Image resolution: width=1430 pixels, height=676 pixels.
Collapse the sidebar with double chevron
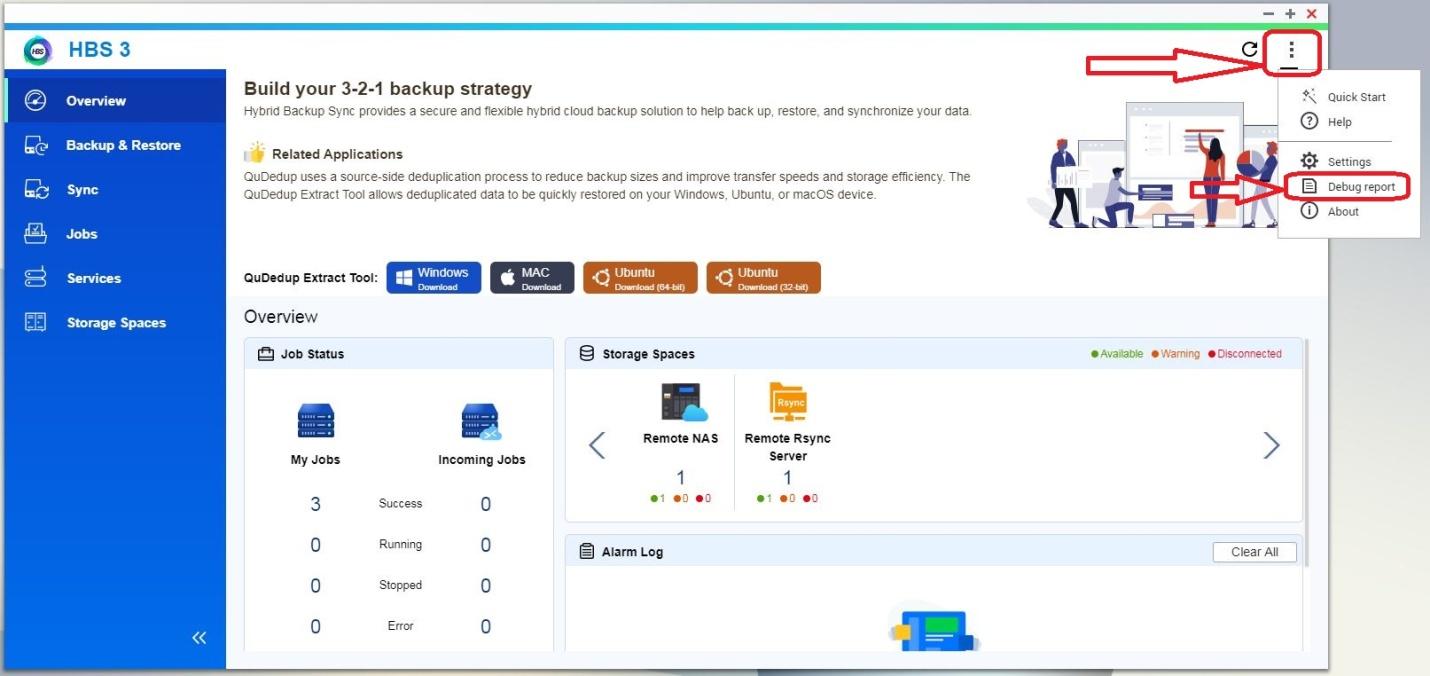(x=199, y=638)
